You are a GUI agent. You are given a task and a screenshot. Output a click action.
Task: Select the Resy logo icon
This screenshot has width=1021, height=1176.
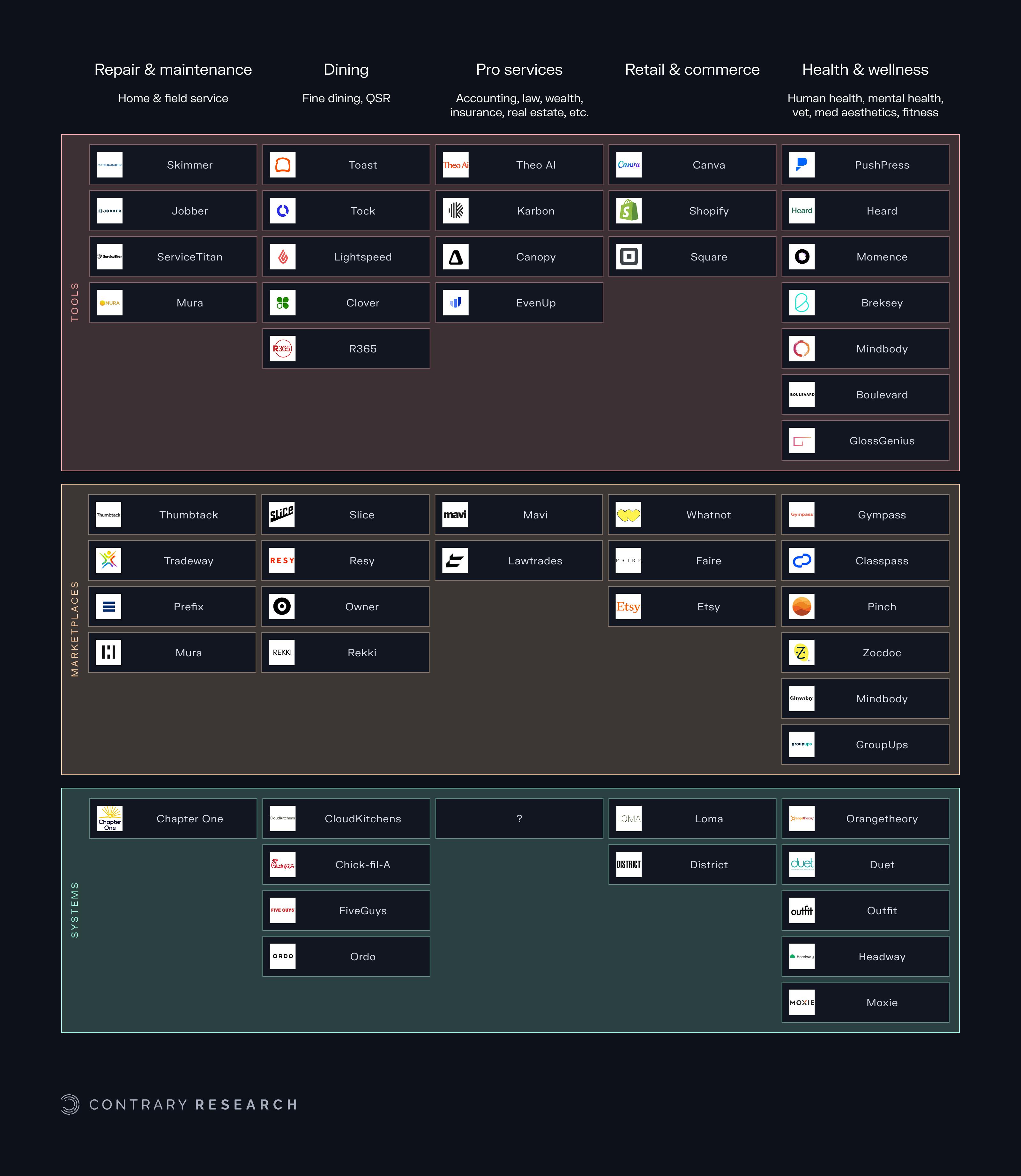pos(282,561)
